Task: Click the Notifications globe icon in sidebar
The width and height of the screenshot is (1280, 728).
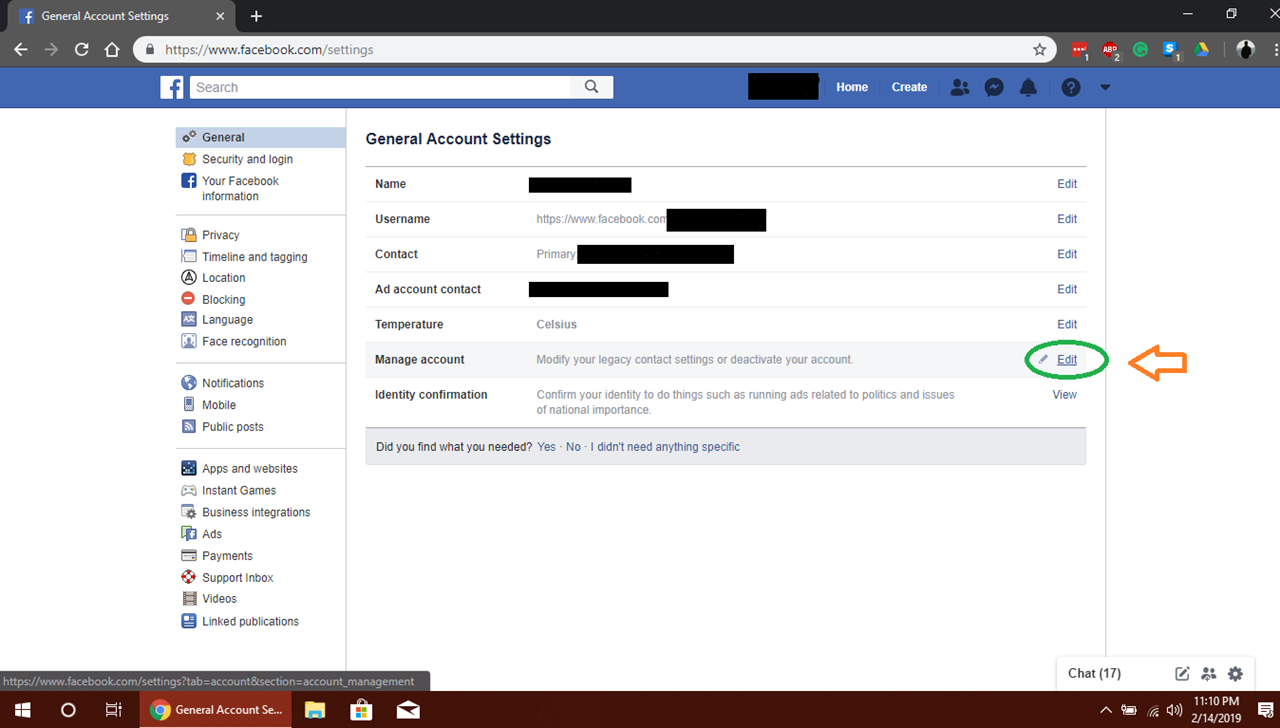Action: tap(189, 383)
